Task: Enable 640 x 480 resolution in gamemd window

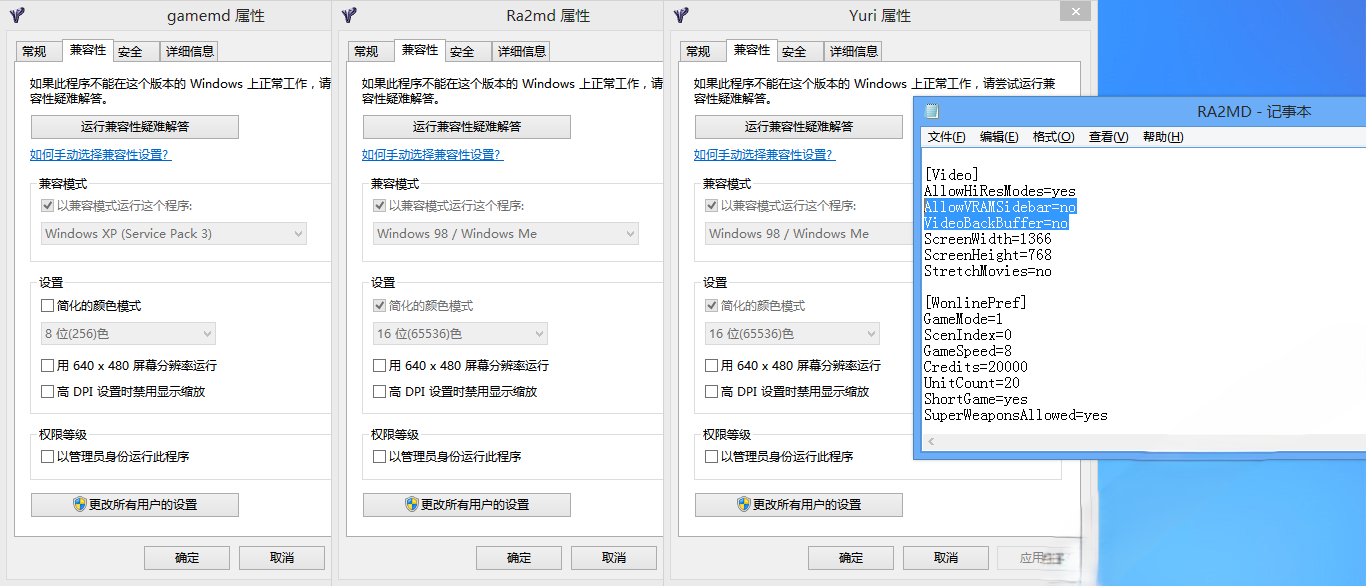Action: 47,366
